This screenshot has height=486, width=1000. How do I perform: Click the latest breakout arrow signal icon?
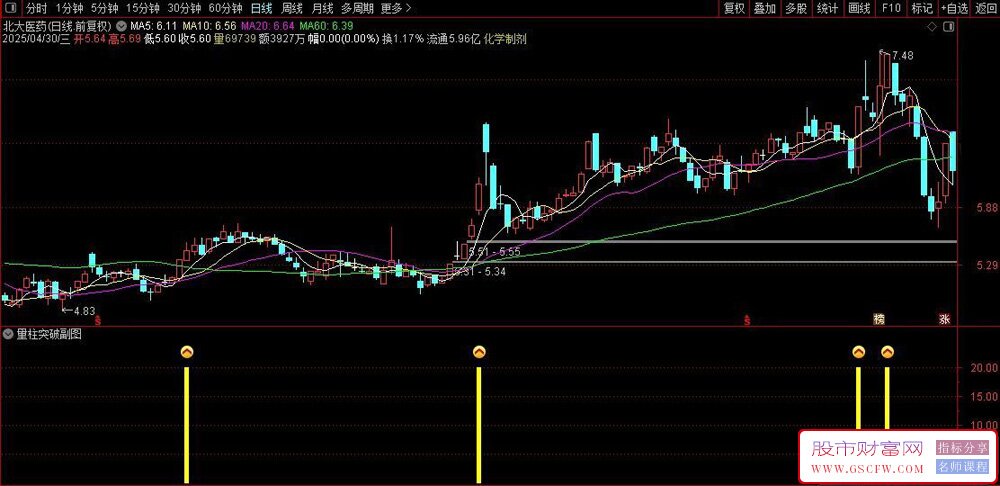[x=887, y=352]
